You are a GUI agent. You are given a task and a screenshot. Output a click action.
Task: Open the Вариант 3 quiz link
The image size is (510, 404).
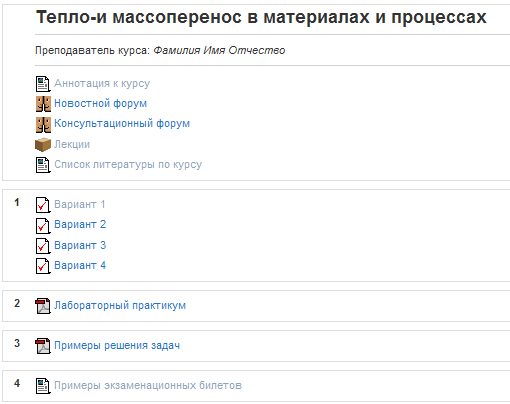(x=80, y=245)
